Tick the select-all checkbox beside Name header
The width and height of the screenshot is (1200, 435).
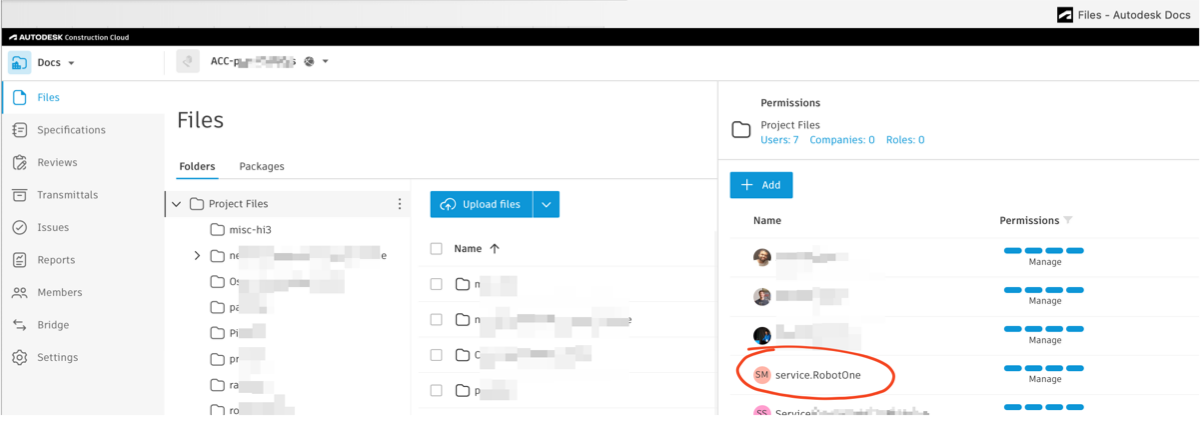(x=436, y=249)
